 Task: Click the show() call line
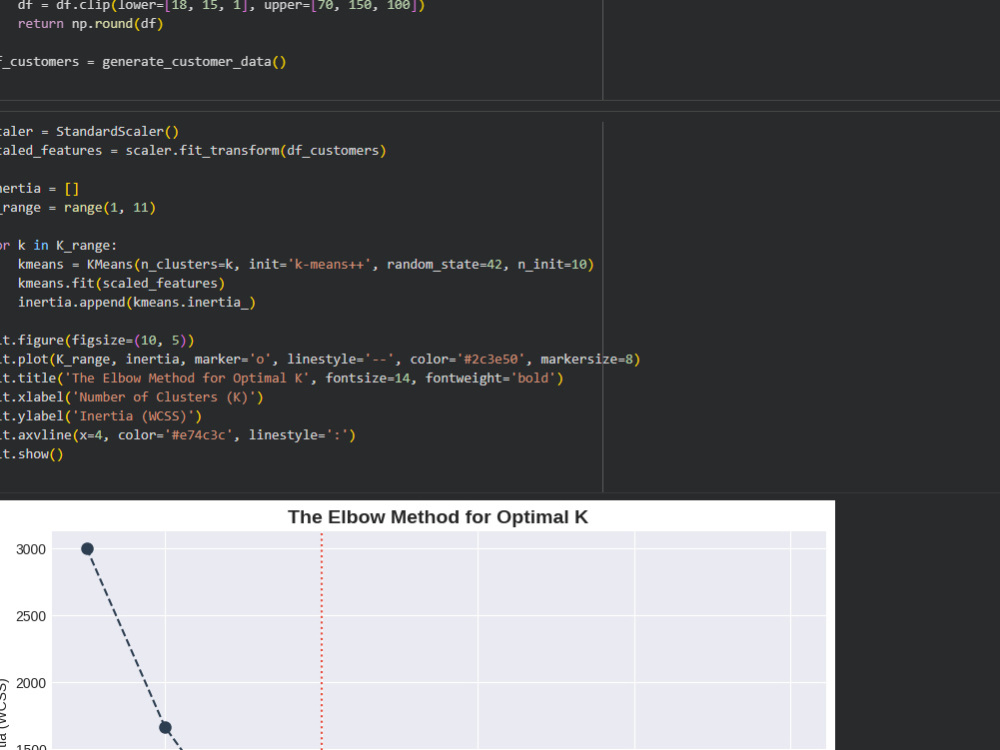[32, 454]
